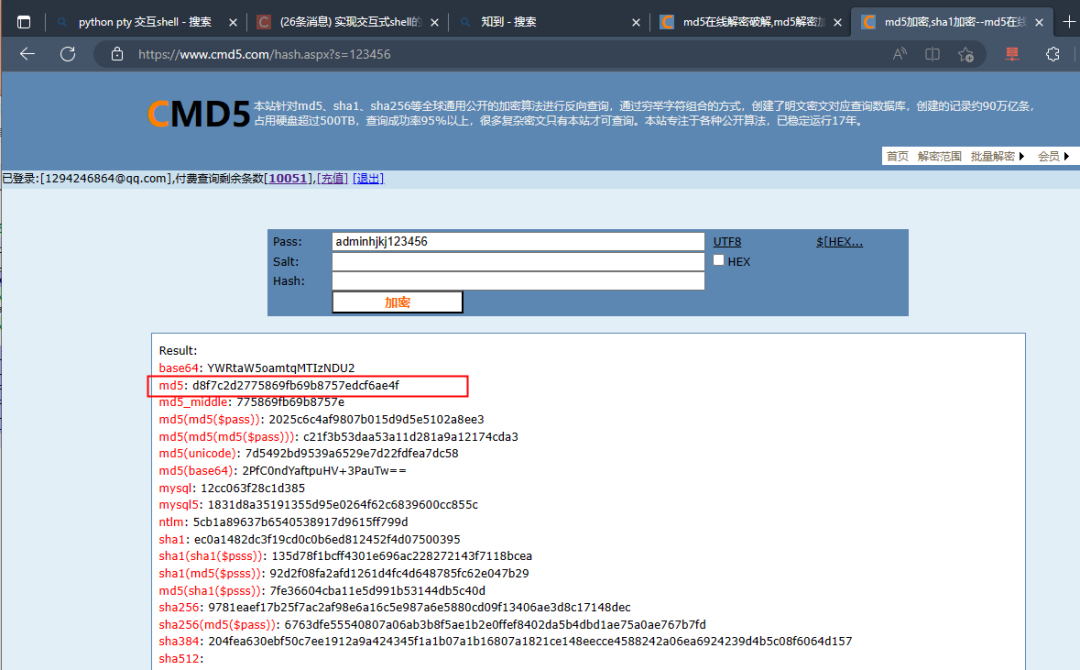Close the python pty shell tab

point(233,23)
